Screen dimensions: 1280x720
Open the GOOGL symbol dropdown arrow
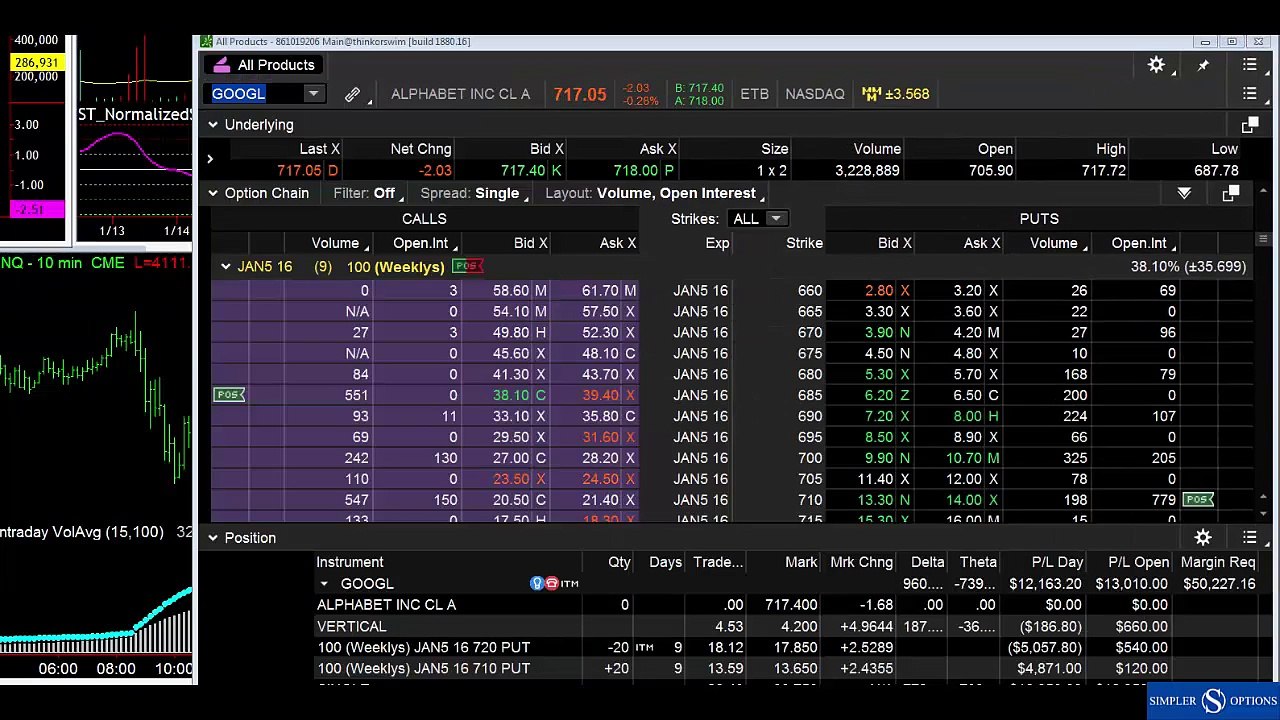[313, 94]
